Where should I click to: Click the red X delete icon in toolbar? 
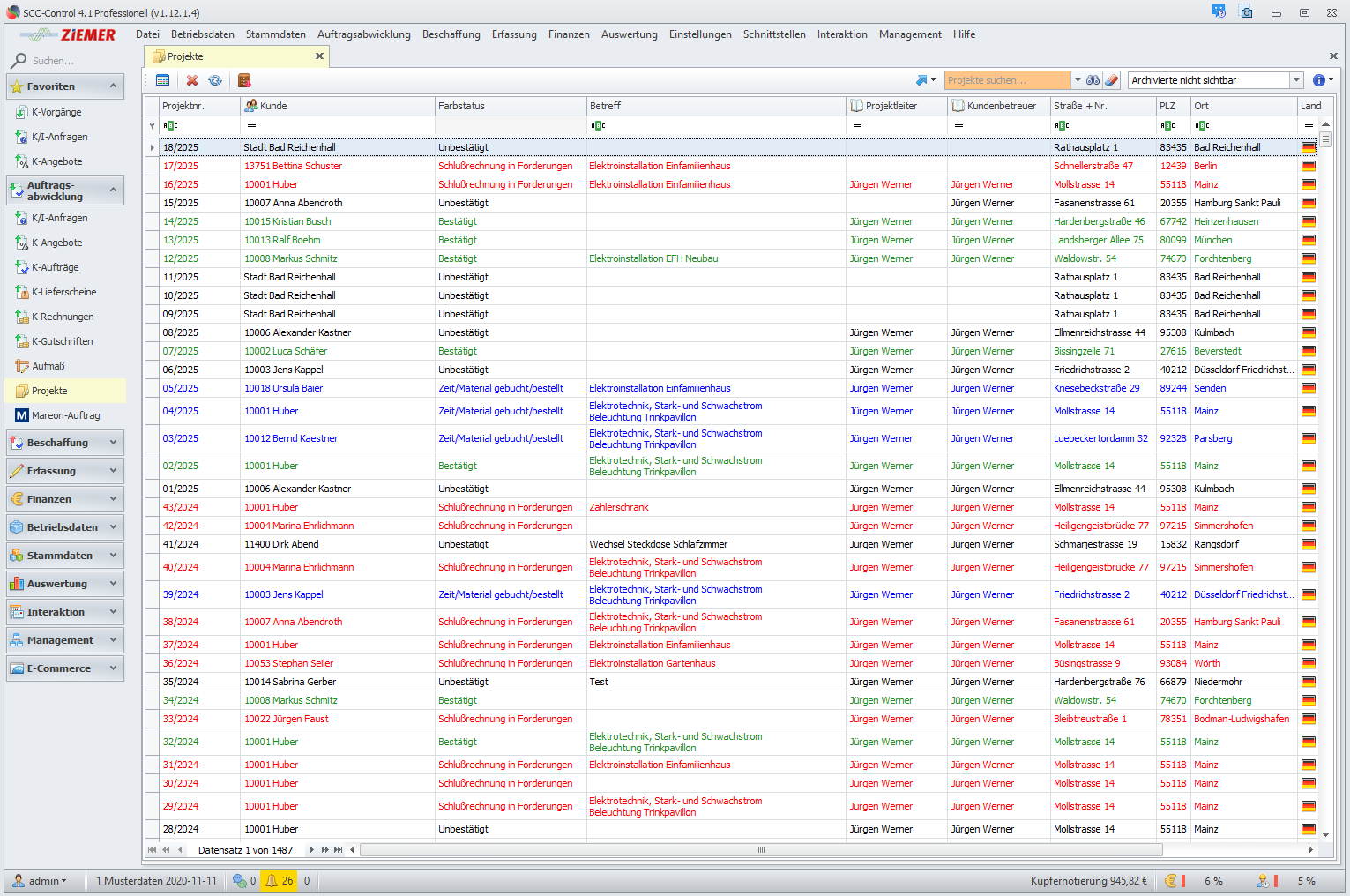pyautogui.click(x=192, y=80)
